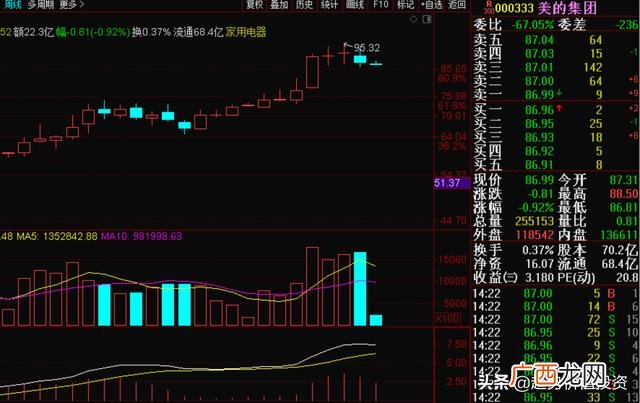640x403 pixels.
Task: Click 买四 bid price 86.92
Action: click(x=539, y=151)
